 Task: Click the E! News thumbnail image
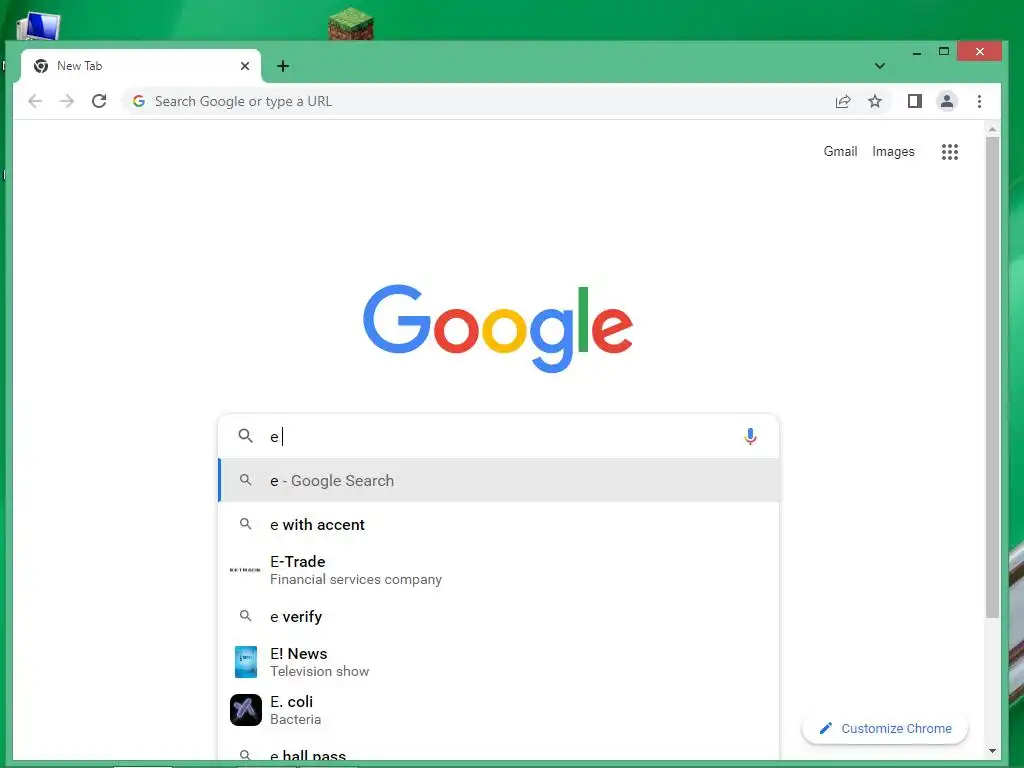(x=246, y=662)
